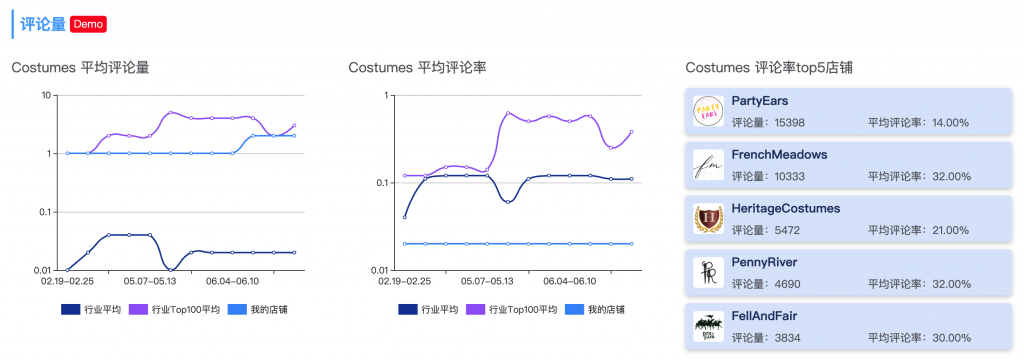Image resolution: width=1024 pixels, height=362 pixels.
Task: Click the 评论量 section heading
Action: point(43,24)
